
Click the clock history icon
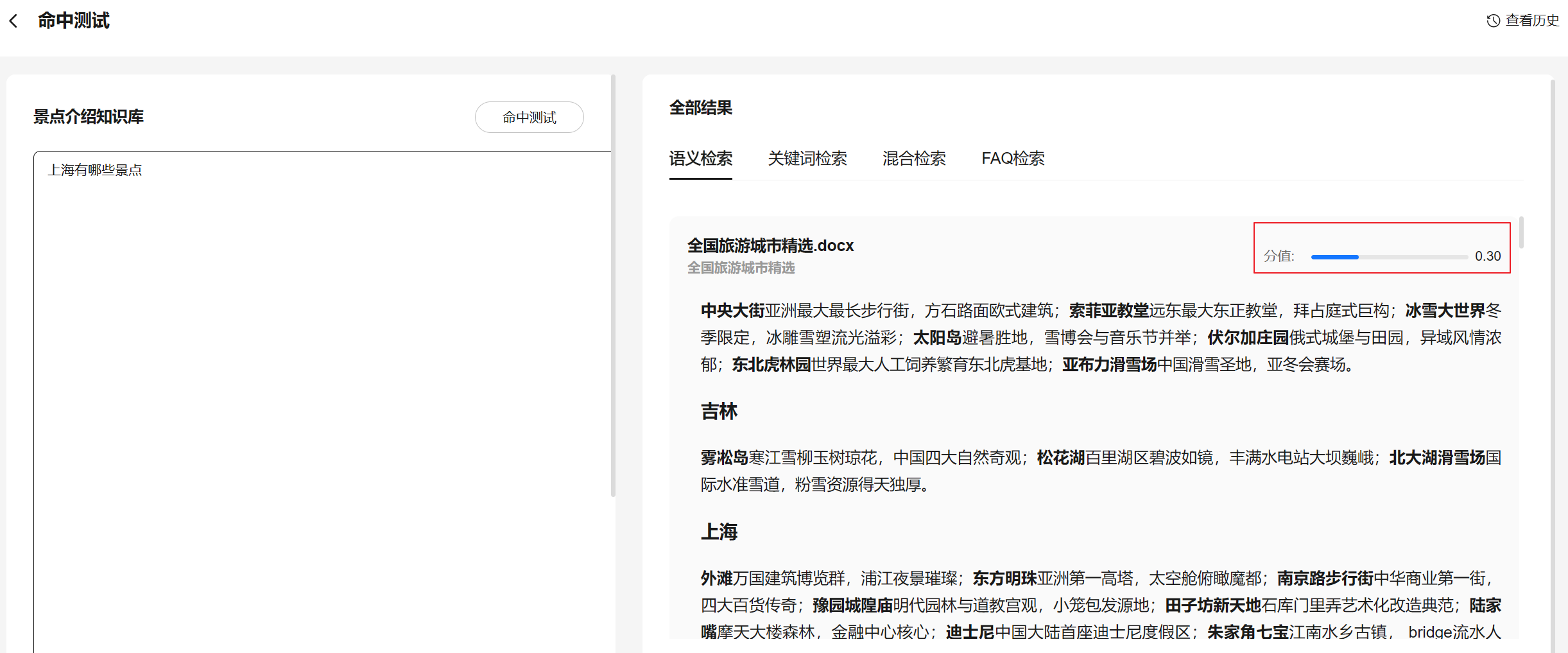coord(1493,21)
